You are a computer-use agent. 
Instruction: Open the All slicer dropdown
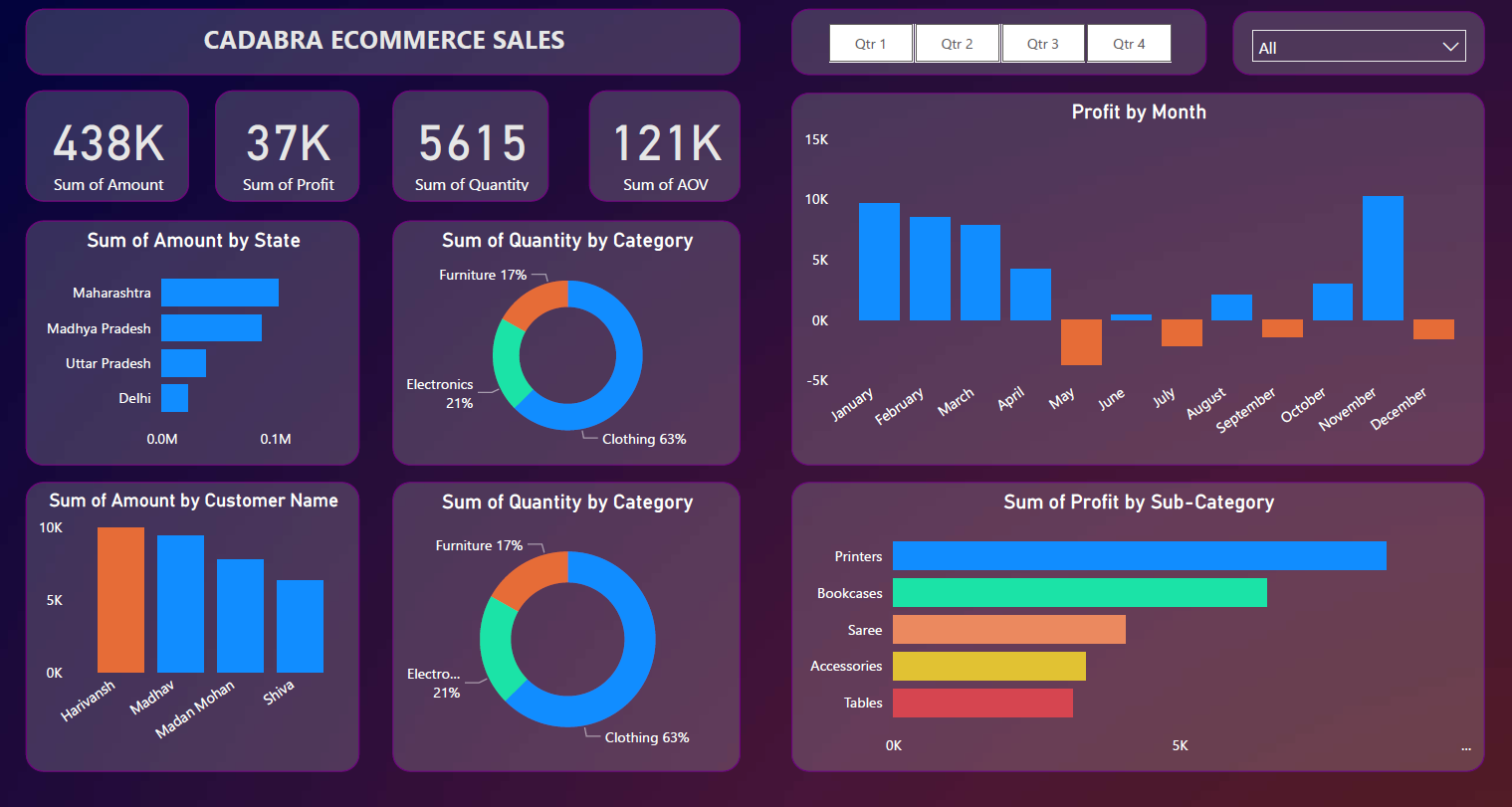(1358, 45)
